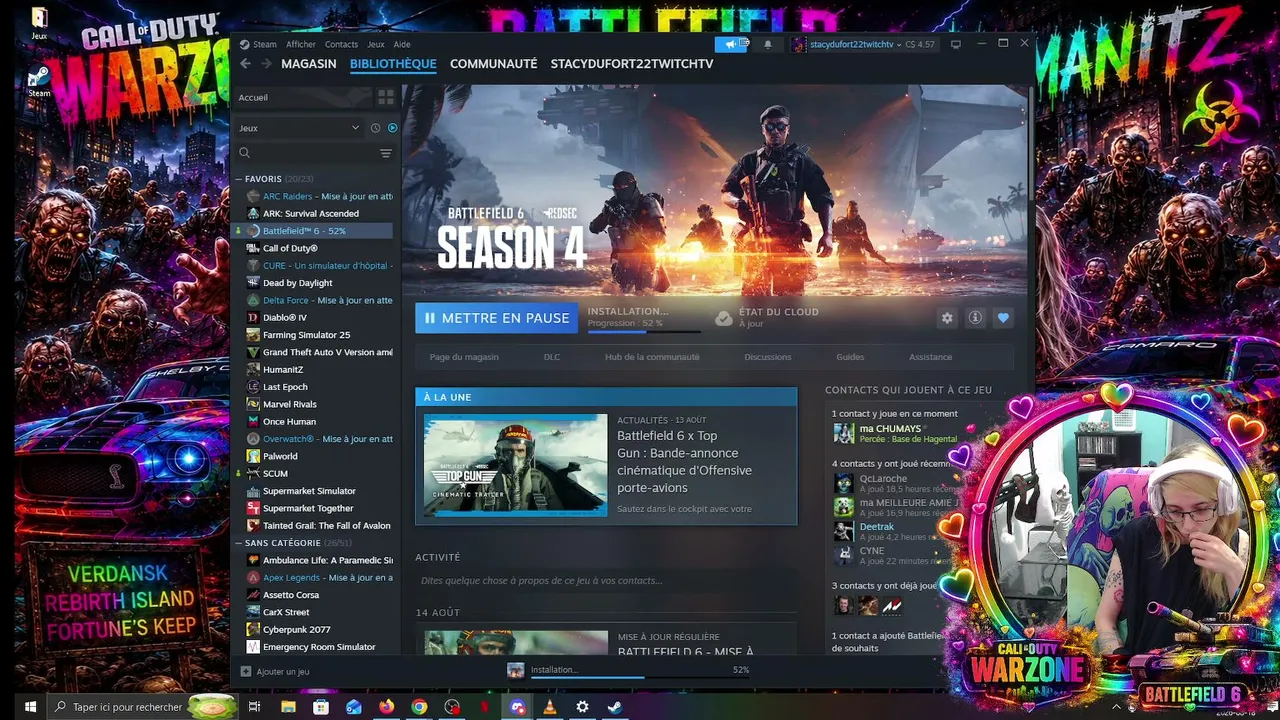Screen dimensions: 1280x720
Task: Click the ma CHUMAYS friend avatar
Action: click(x=844, y=433)
